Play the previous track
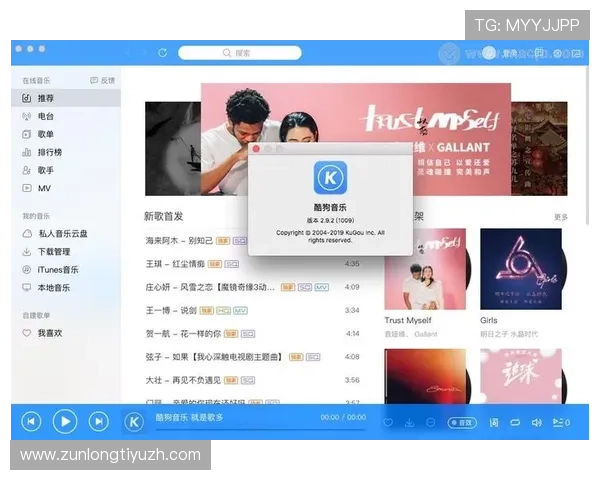 pyautogui.click(x=31, y=422)
